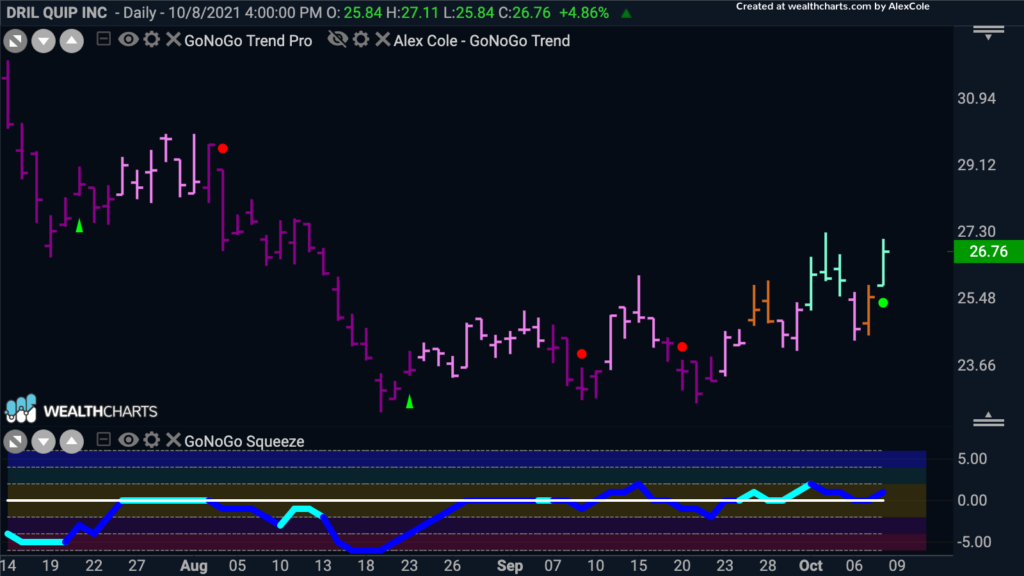
Task: Click the red NoGo dot in early August
Action: pyautogui.click(x=223, y=149)
